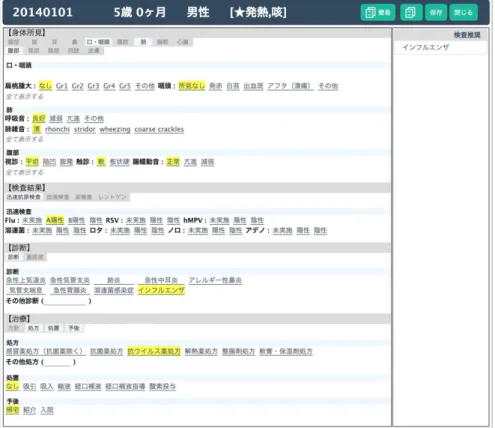The height and width of the screenshot is (428, 495).
Task: Select hMPV 未実施 option
Action: point(219,220)
